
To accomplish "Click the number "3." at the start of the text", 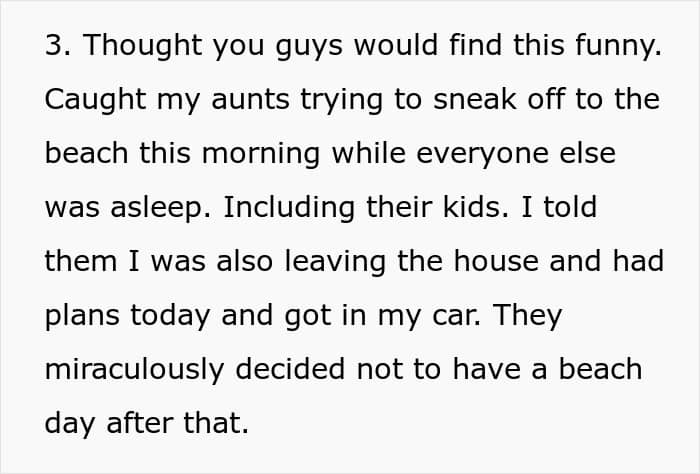I will pos(58,45).
